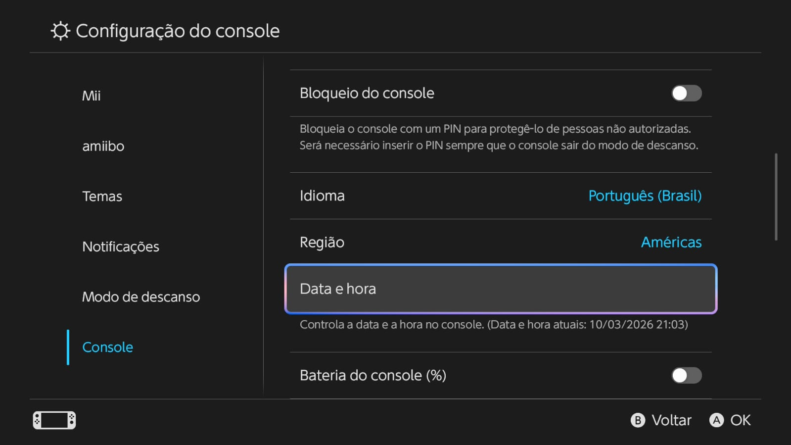Viewport: 791px width, 445px height.
Task: Select Mii in the sidebar
Action: (x=92, y=96)
